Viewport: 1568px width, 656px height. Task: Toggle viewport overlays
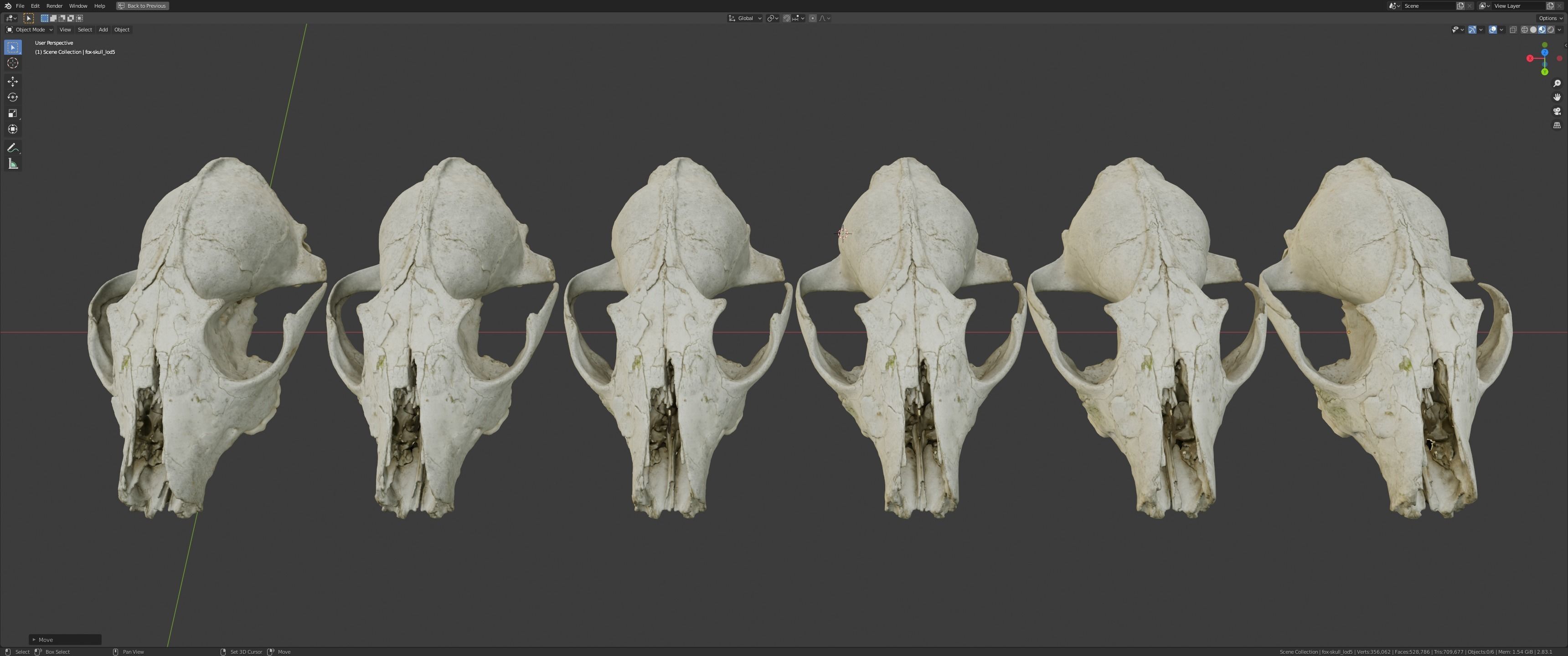pyautogui.click(x=1492, y=29)
